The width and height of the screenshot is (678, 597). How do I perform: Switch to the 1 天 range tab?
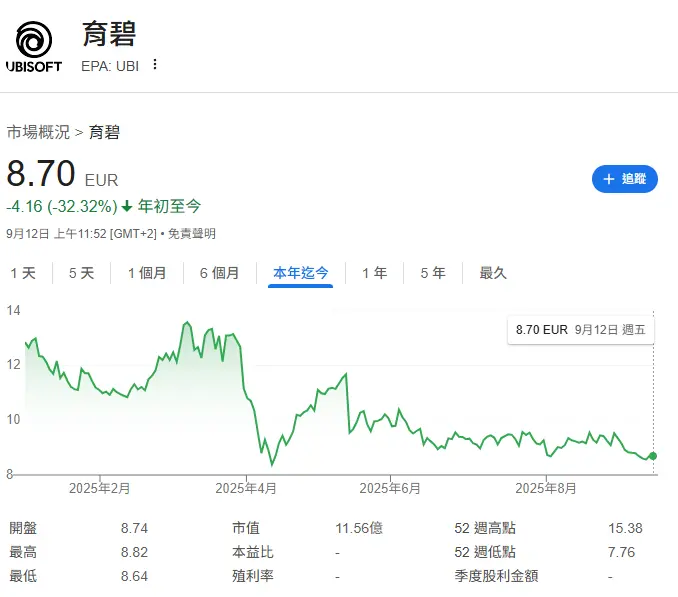click(x=23, y=273)
